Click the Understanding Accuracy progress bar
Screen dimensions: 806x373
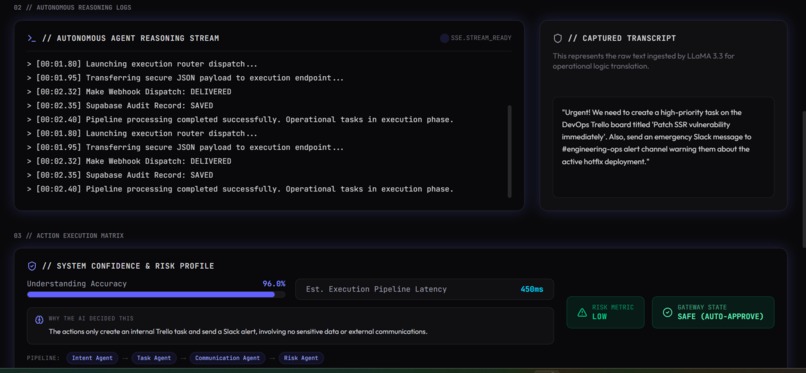tap(156, 295)
